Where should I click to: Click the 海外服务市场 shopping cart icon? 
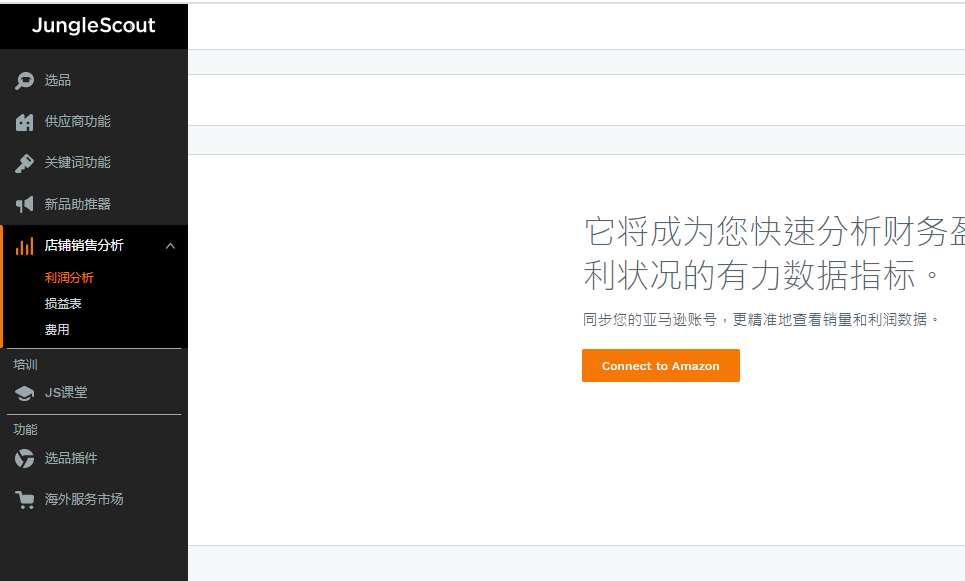click(25, 500)
